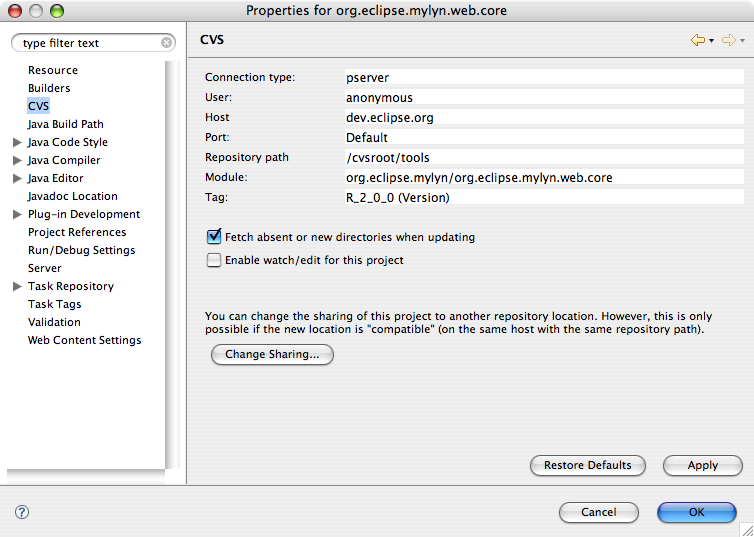Viewport: 754px width, 537px height.
Task: Open the Javadoc Location page
Action: 73,196
